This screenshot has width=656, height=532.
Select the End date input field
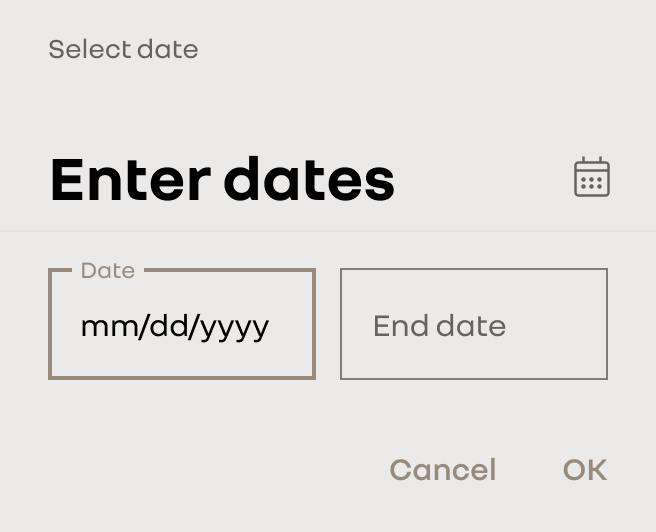tap(474, 324)
